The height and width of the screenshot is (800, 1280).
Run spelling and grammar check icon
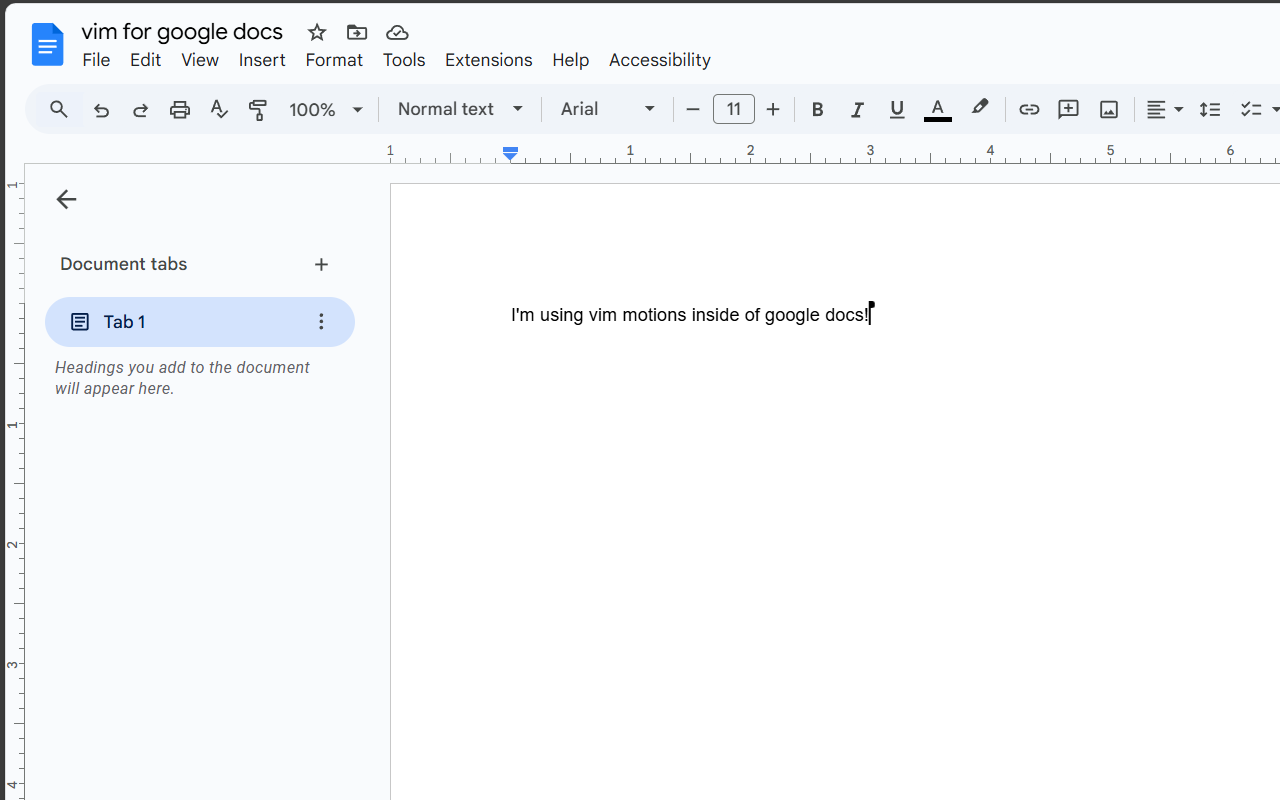point(219,110)
